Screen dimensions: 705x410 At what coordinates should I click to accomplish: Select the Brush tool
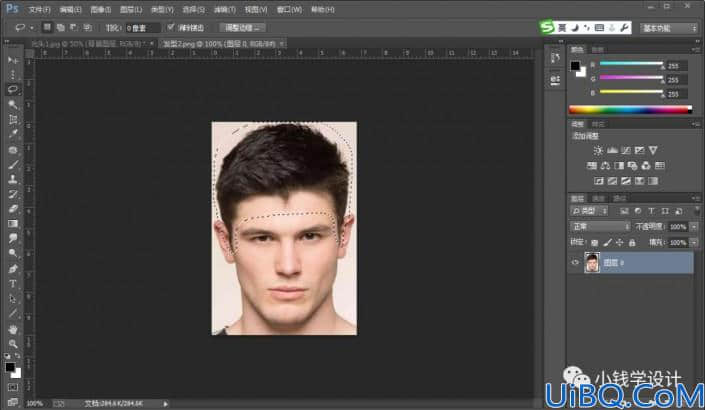click(13, 165)
